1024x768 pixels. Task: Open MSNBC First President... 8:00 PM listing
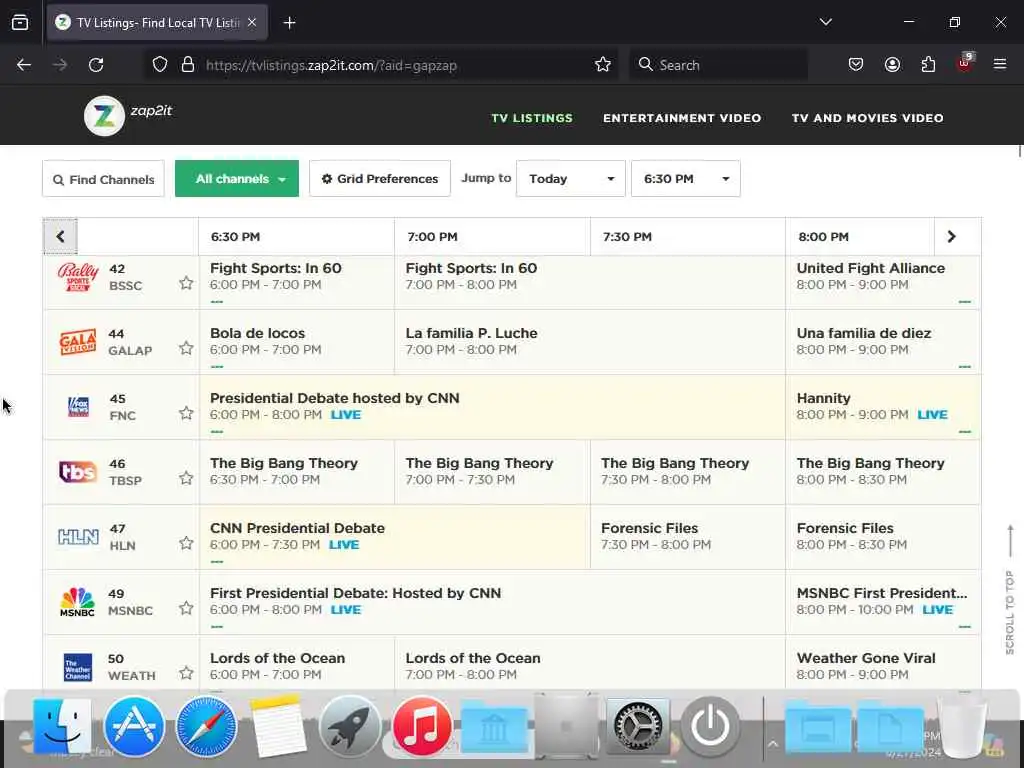(x=883, y=601)
